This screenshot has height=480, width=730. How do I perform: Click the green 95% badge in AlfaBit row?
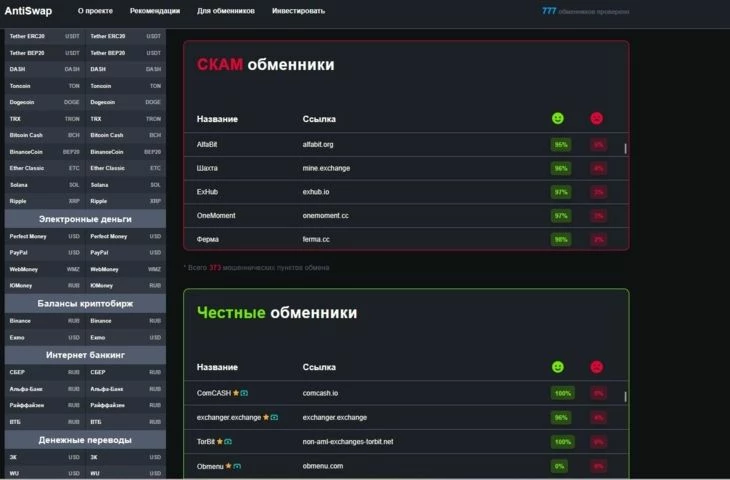561,145
